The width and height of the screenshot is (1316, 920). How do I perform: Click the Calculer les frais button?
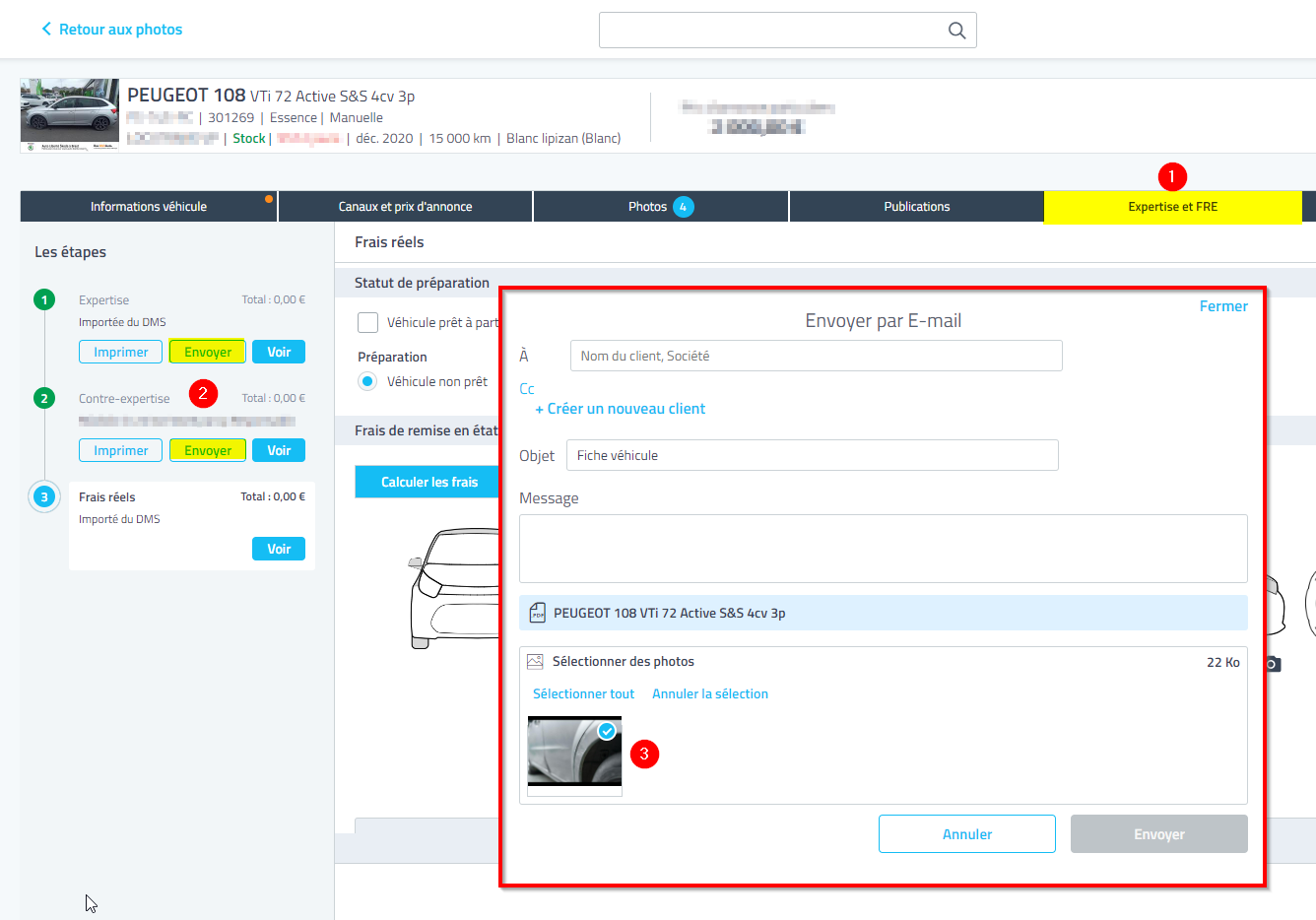(429, 482)
